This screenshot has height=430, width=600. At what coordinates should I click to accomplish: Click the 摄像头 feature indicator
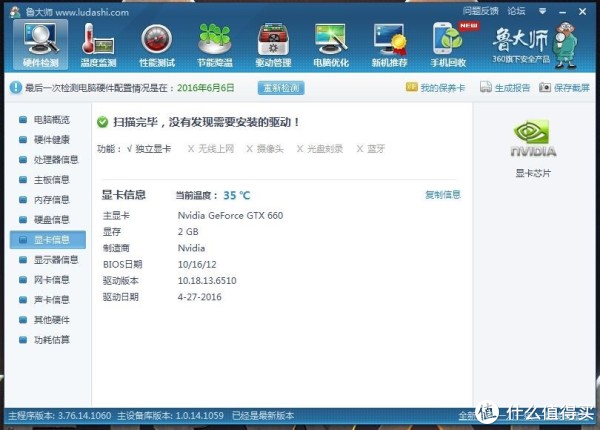pyautogui.click(x=265, y=149)
